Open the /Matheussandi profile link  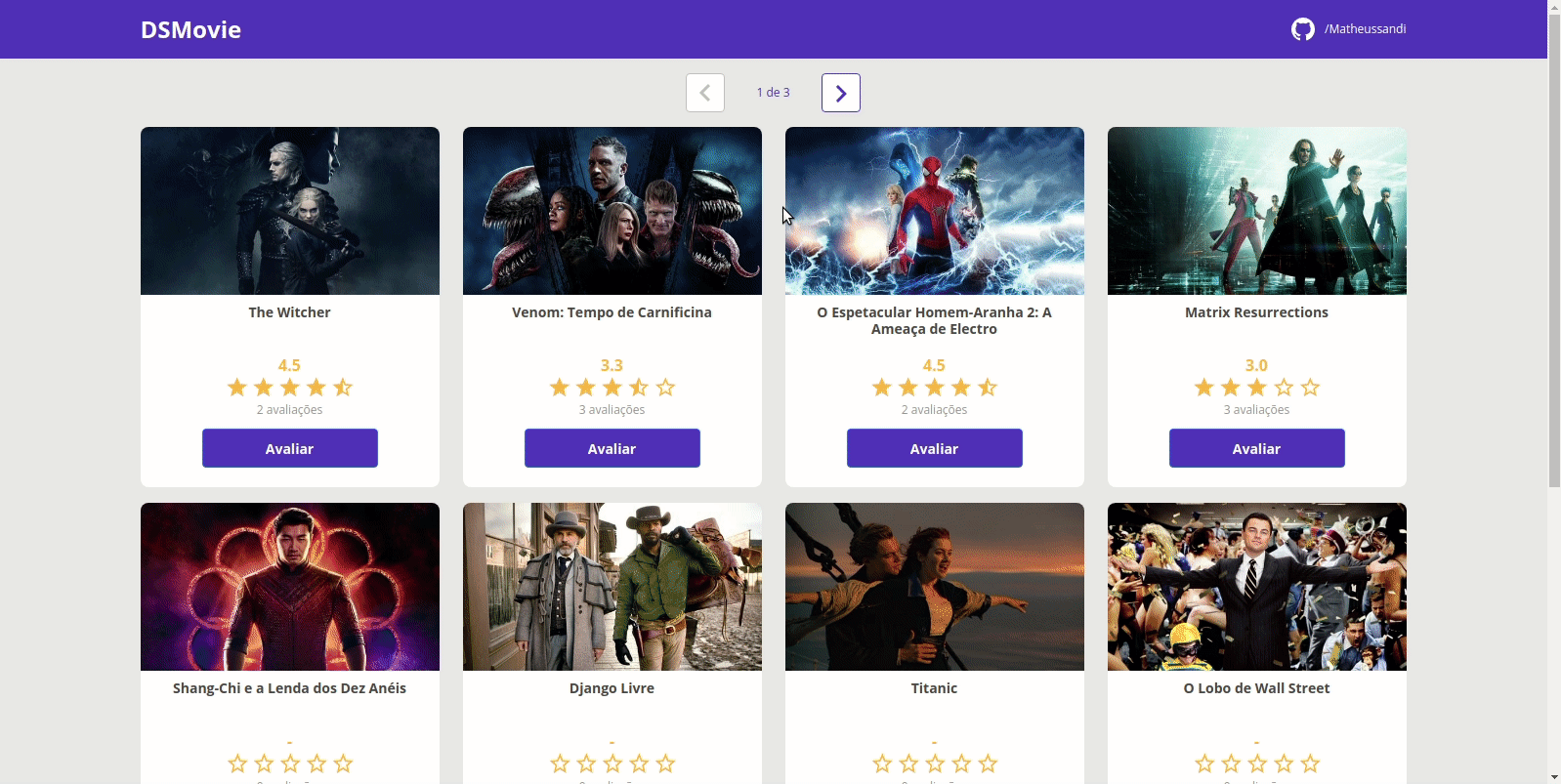(x=1365, y=29)
